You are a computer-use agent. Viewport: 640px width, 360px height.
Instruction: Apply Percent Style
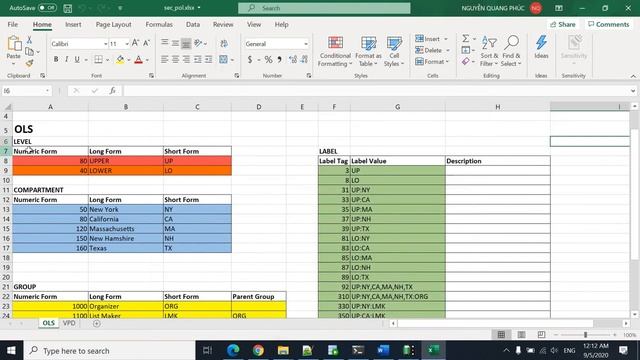268,60
